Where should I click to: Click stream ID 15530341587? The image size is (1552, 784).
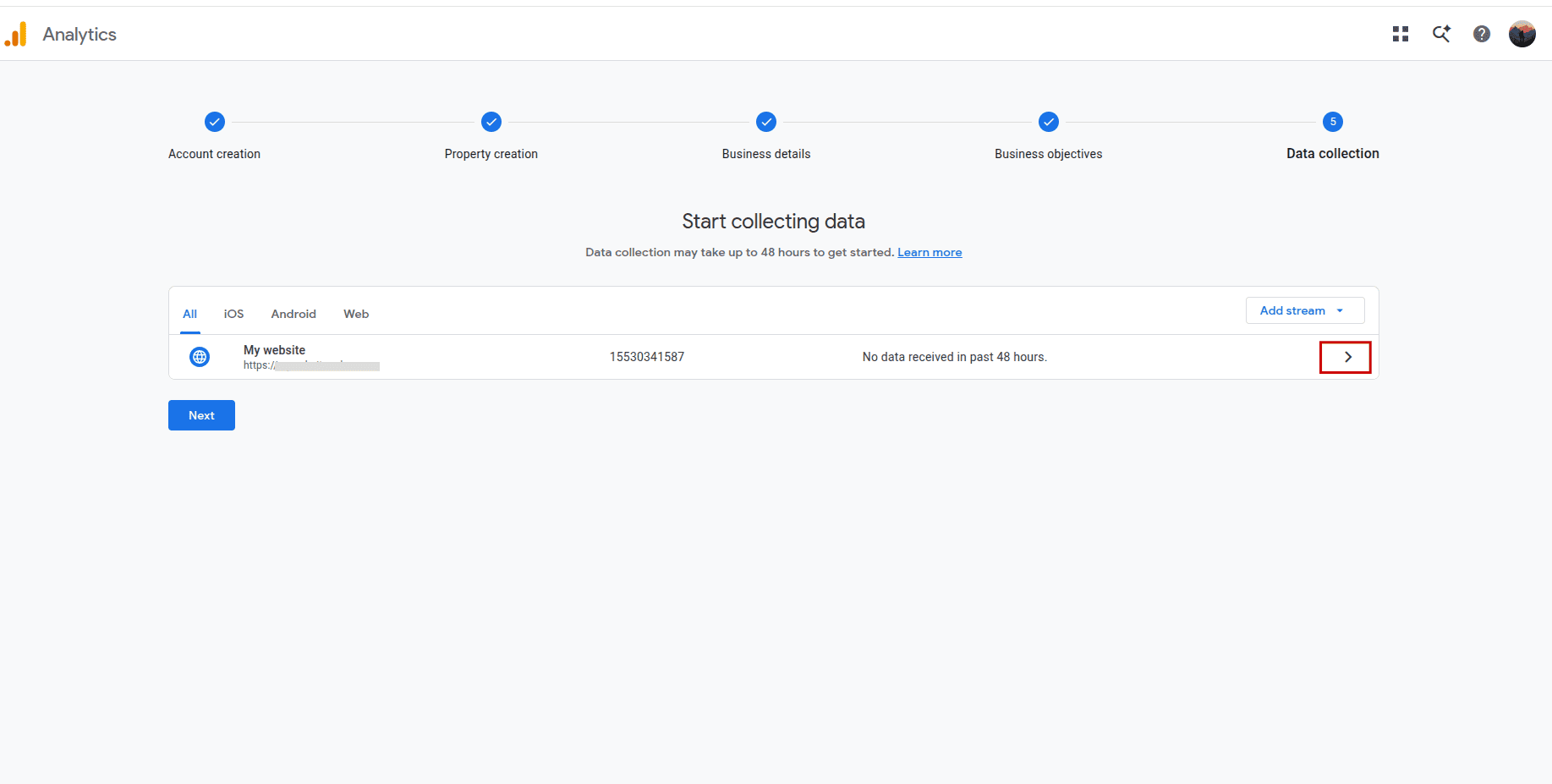(x=647, y=357)
